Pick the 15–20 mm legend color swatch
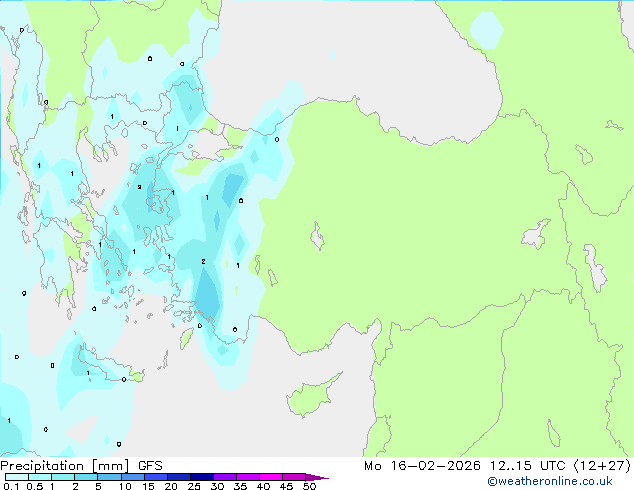The width and height of the screenshot is (634, 490). pos(155,477)
